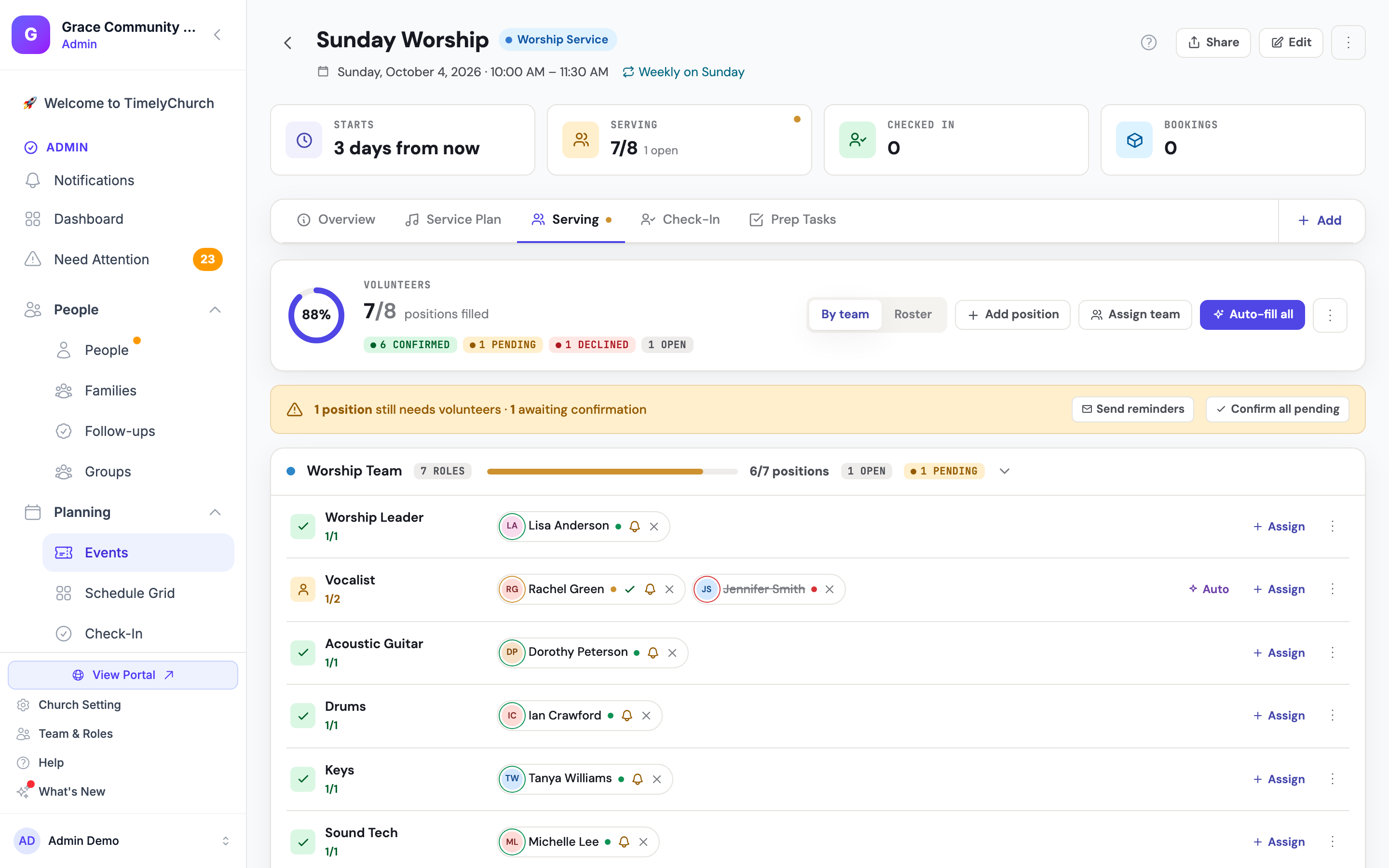Open Notifications in the sidebar
1389x868 pixels.
pyautogui.click(x=123, y=180)
